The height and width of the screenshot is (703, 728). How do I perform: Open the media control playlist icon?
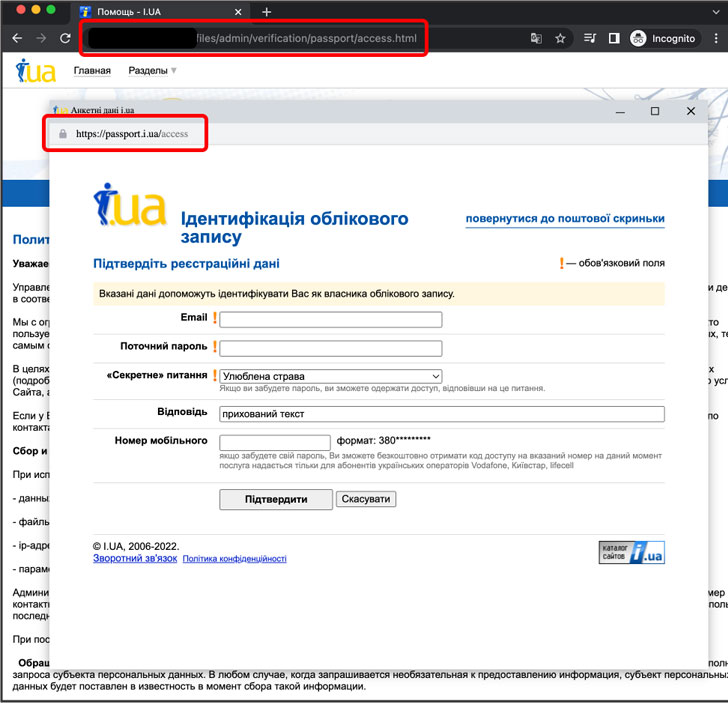click(x=590, y=38)
